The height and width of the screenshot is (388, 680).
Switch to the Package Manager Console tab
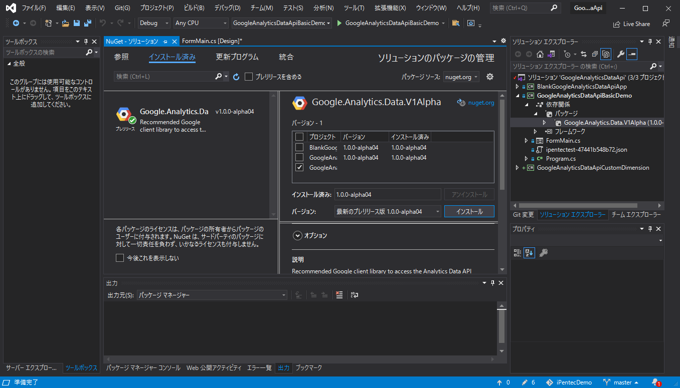coord(143,368)
